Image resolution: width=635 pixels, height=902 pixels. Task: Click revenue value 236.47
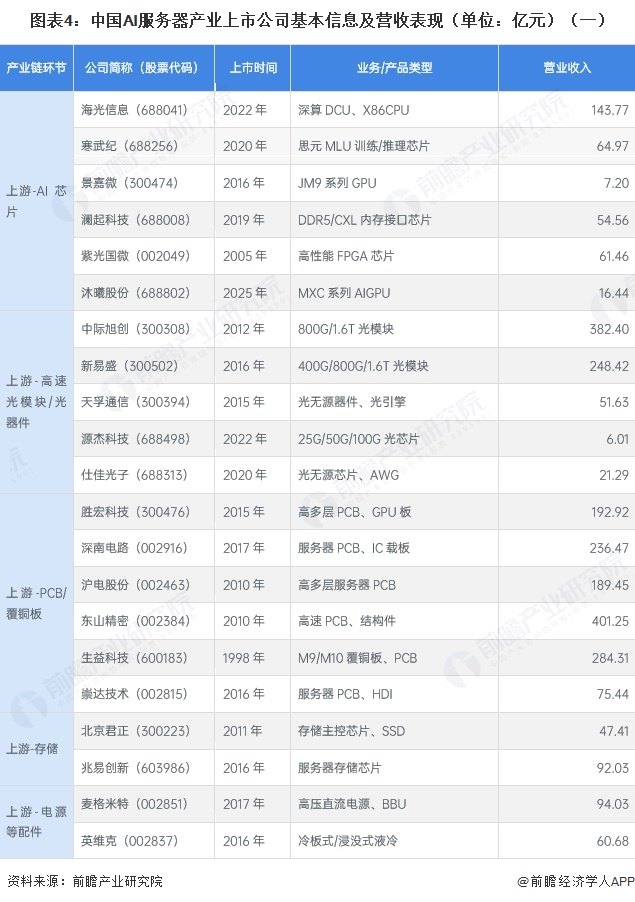(609, 548)
